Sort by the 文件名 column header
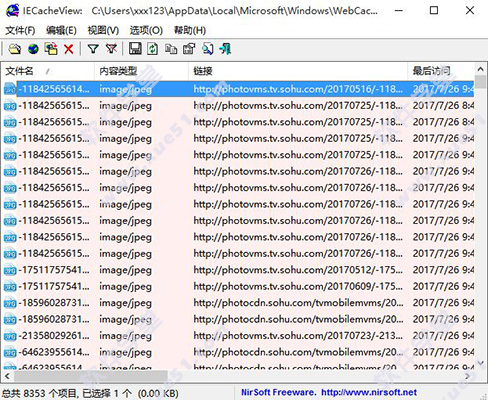Screen dimensions: 488x400 click(48, 71)
